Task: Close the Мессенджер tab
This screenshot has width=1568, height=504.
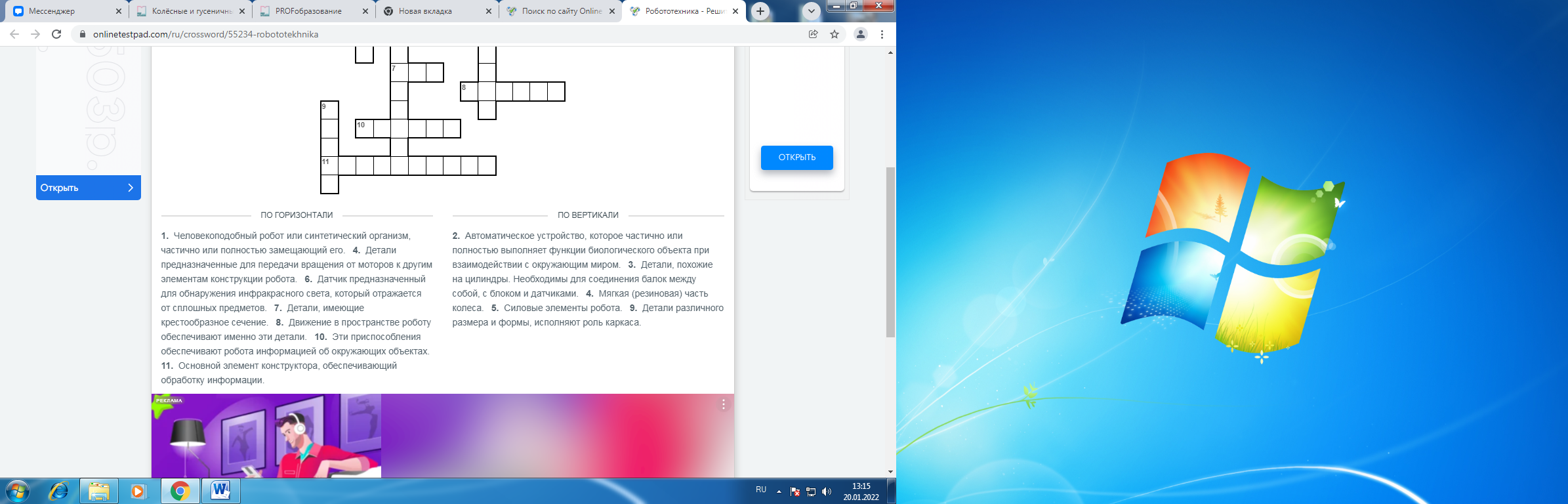Action: pos(119,11)
